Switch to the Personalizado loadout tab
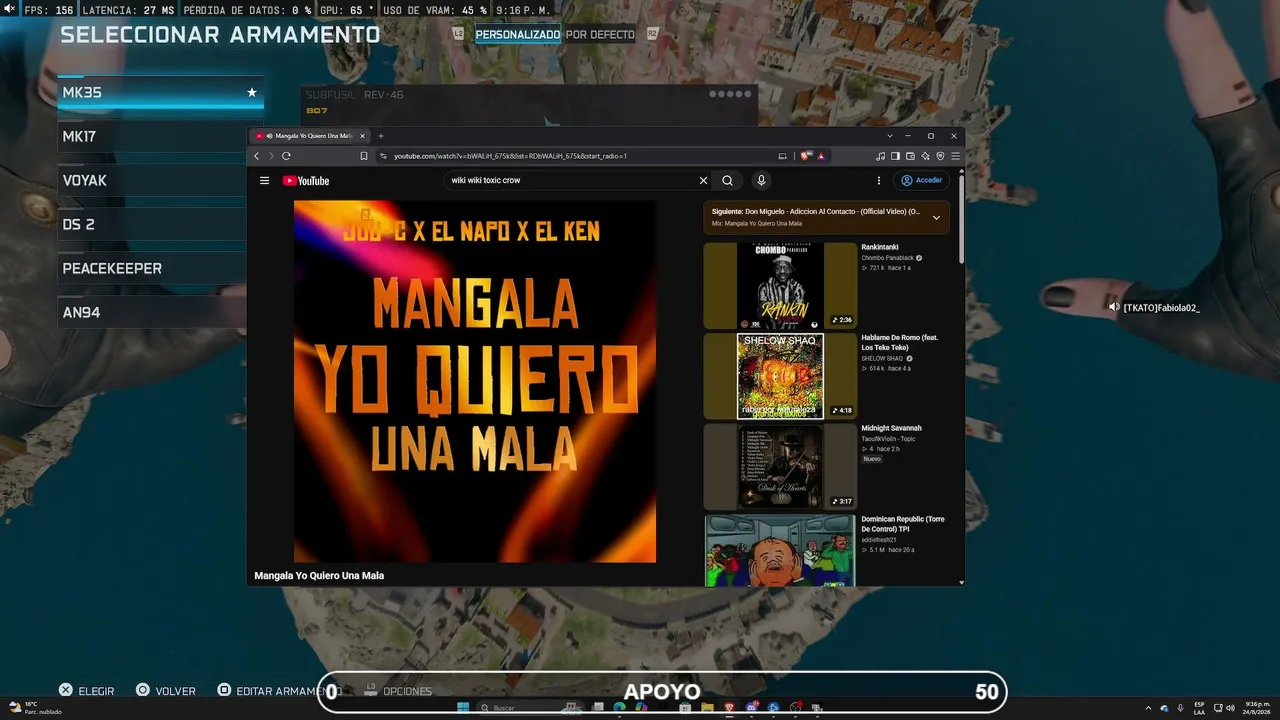The height and width of the screenshot is (720, 1280). point(518,34)
